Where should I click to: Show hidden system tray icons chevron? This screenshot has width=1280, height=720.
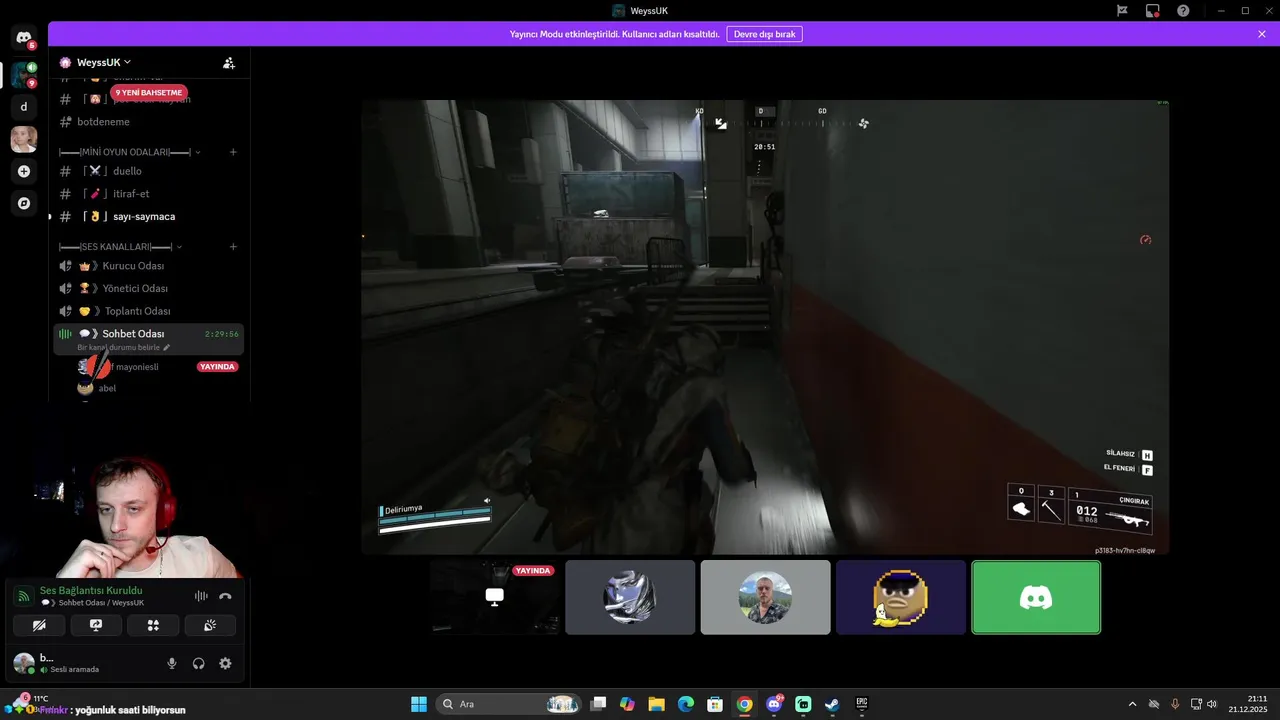(x=1132, y=704)
